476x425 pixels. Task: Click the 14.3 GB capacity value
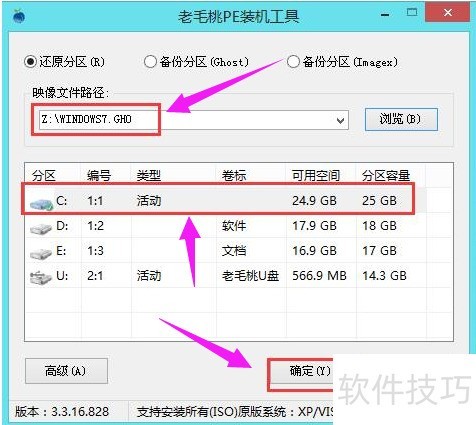[x=384, y=276]
